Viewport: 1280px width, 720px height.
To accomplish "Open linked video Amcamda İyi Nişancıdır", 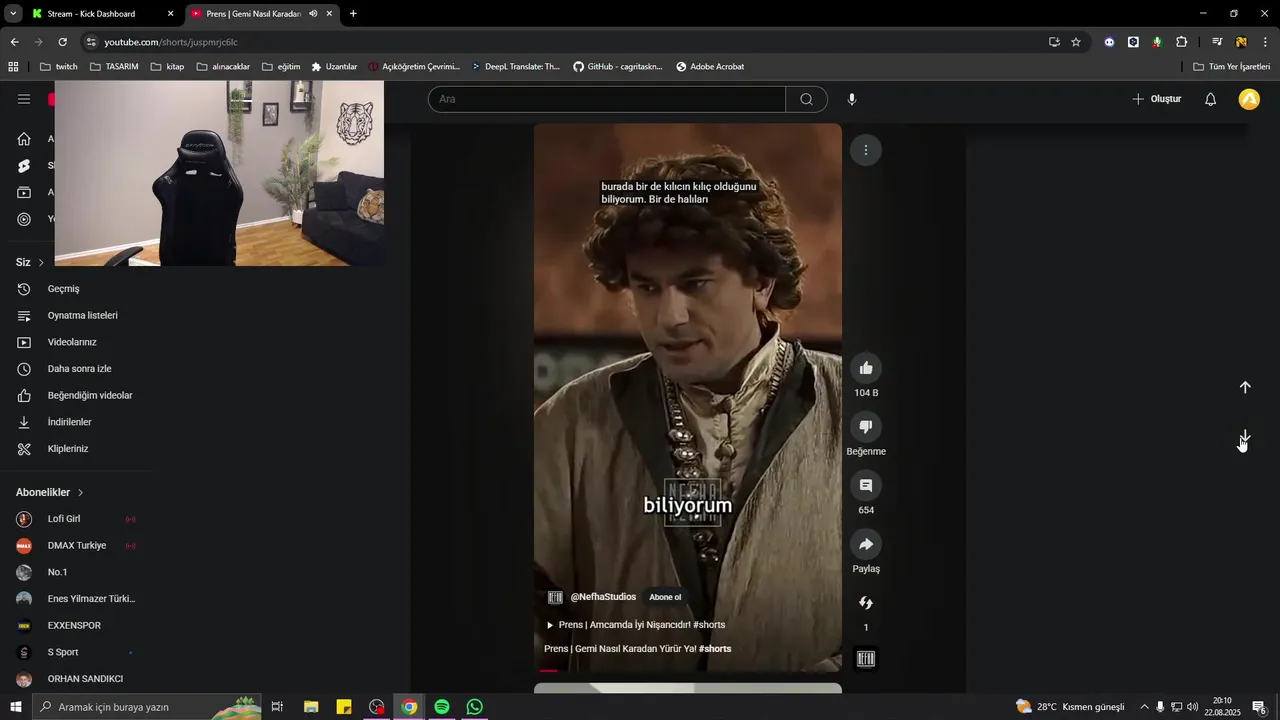I will (636, 625).
